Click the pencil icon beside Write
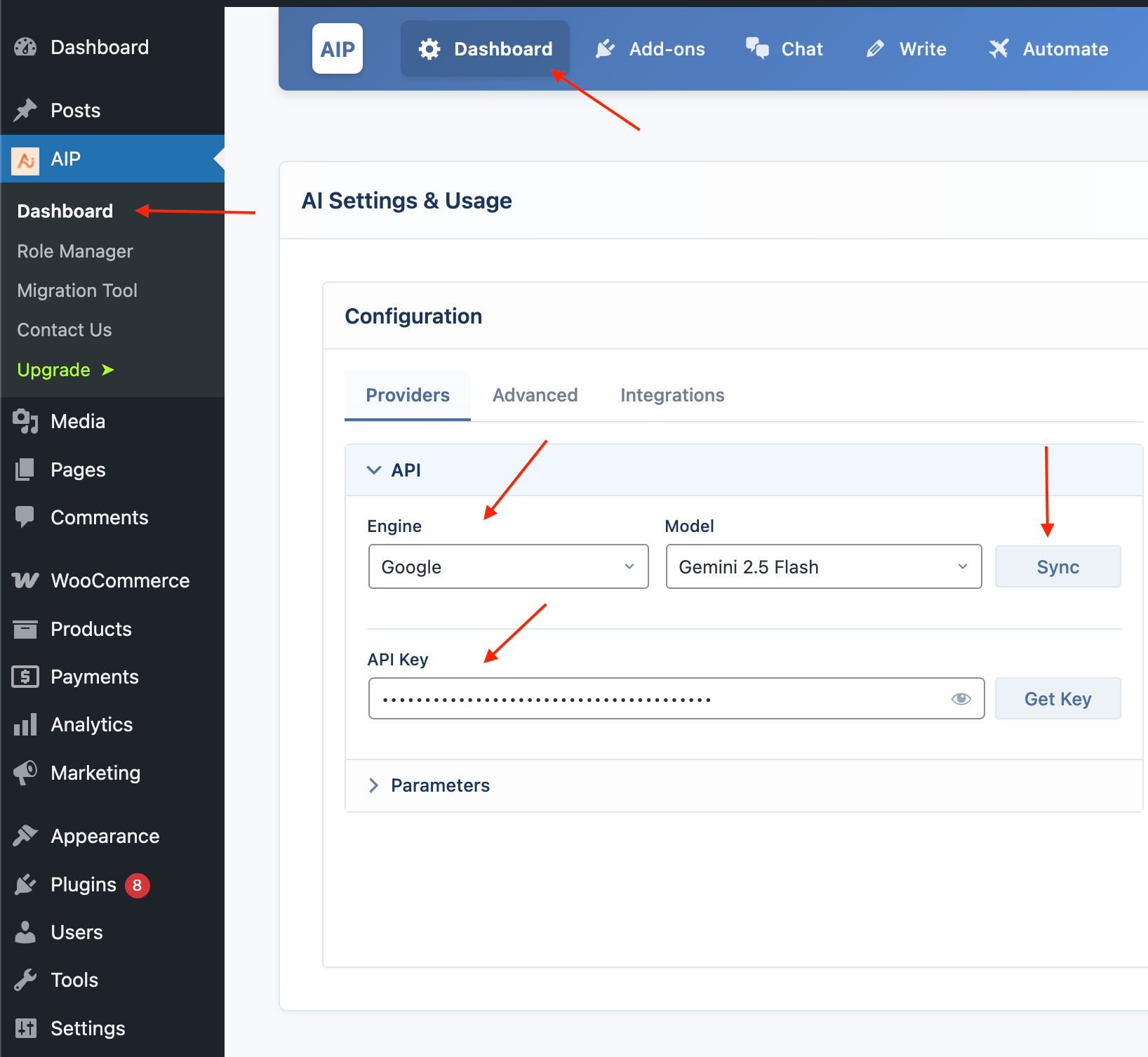This screenshot has height=1057, width=1148. click(875, 49)
